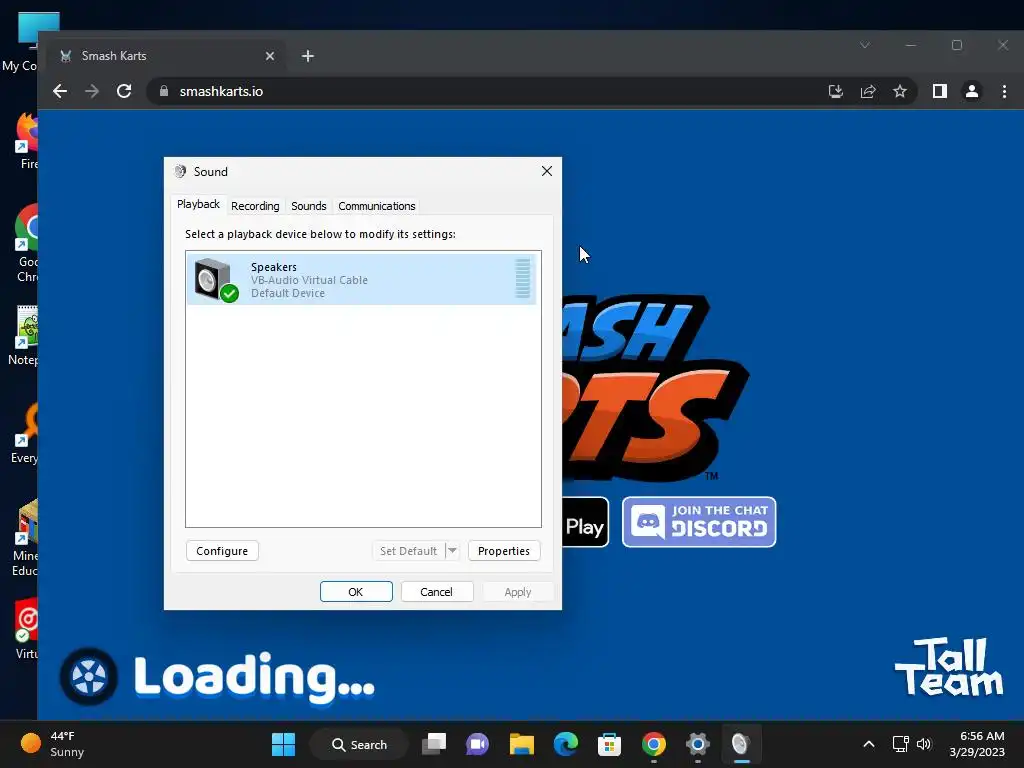The image size is (1024, 768).
Task: Open speaker Properties button
Action: (504, 551)
